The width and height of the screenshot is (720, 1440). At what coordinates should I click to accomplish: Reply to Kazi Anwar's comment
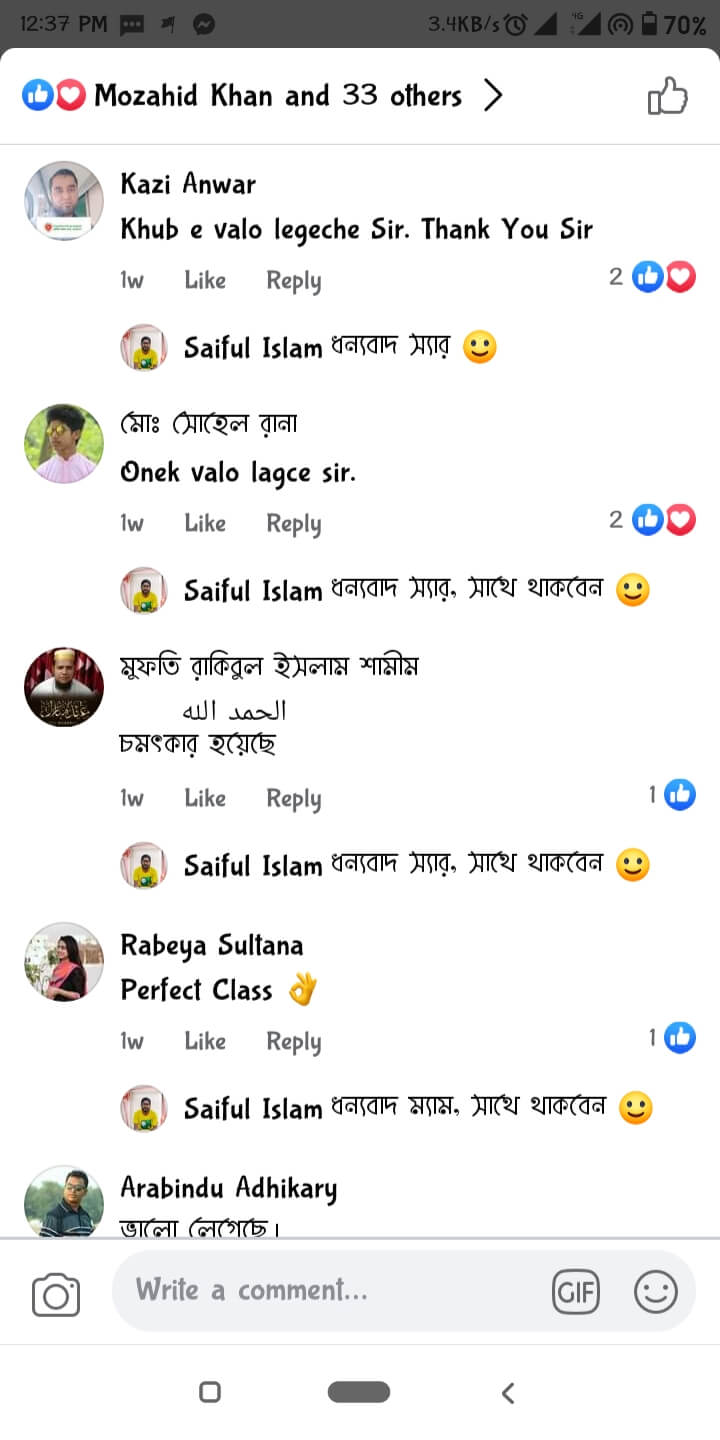click(x=293, y=281)
